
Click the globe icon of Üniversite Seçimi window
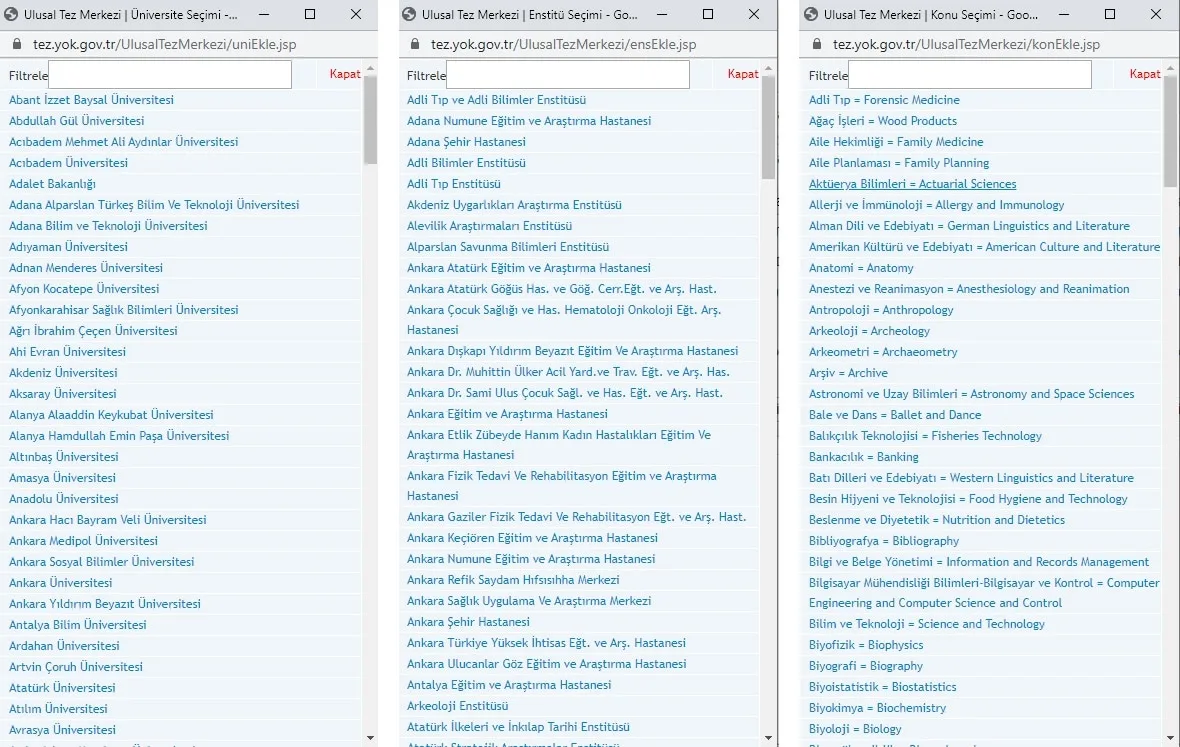[x=11, y=14]
